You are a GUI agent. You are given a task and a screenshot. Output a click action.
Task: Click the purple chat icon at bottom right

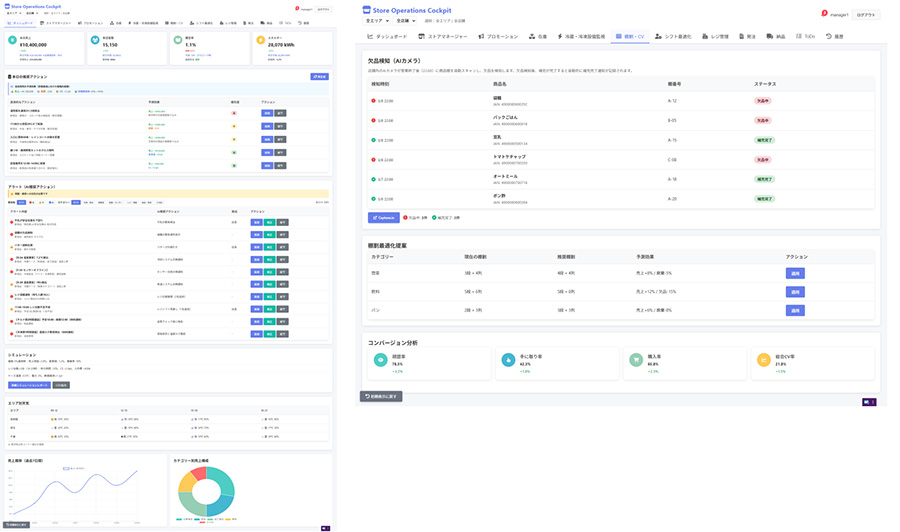(869, 402)
